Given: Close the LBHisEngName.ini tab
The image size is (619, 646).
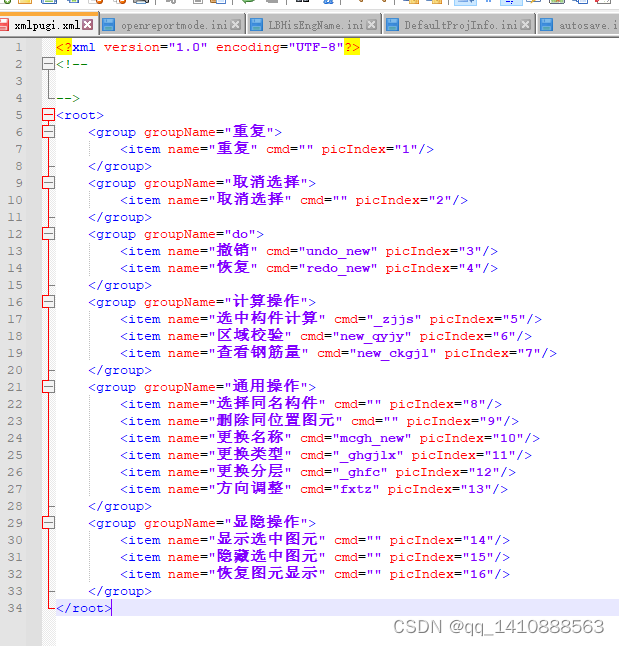Looking at the screenshot, I should coord(371,25).
